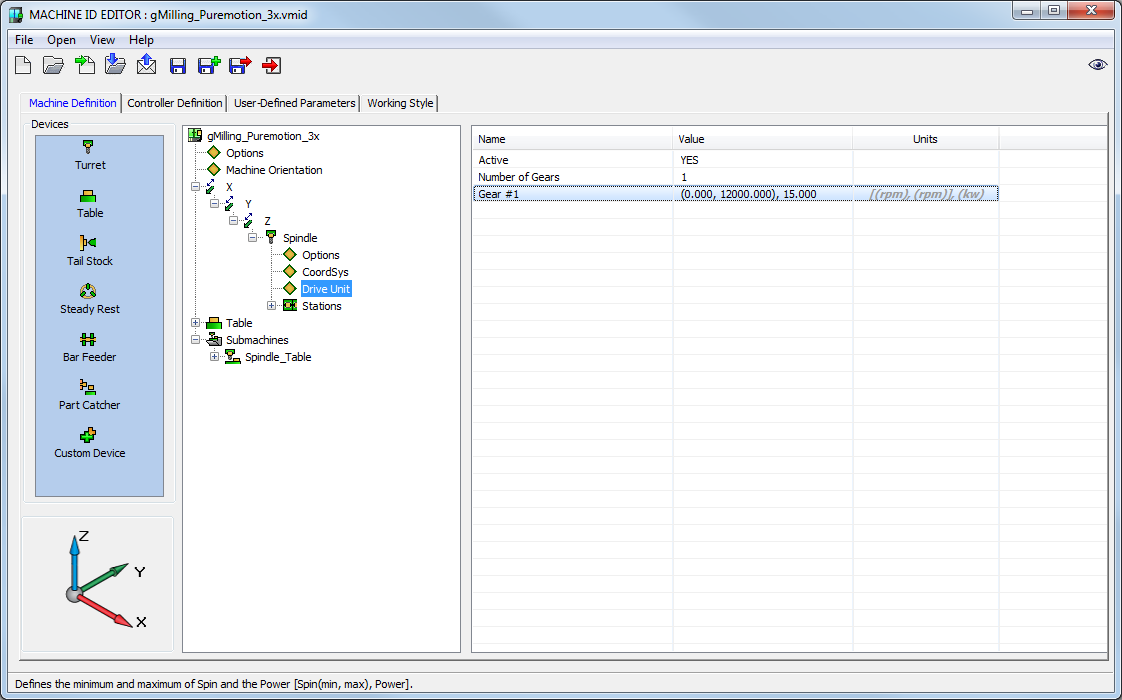Click the Units column header
The width and height of the screenshot is (1122, 700).
925,140
